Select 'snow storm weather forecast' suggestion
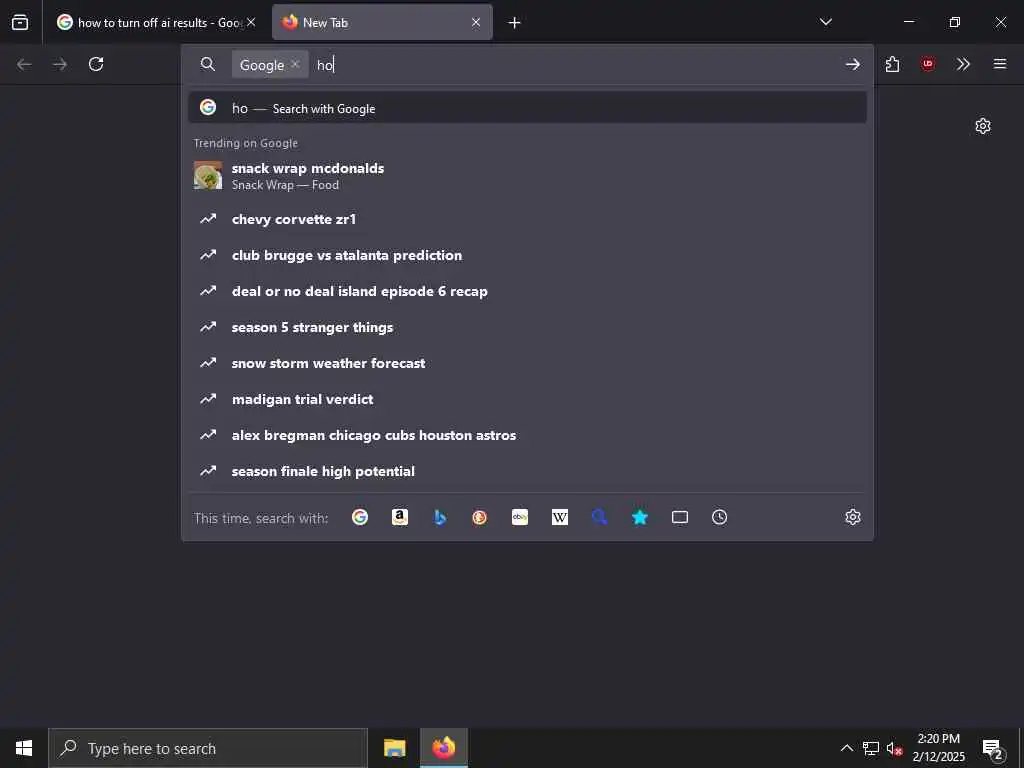 click(x=528, y=363)
